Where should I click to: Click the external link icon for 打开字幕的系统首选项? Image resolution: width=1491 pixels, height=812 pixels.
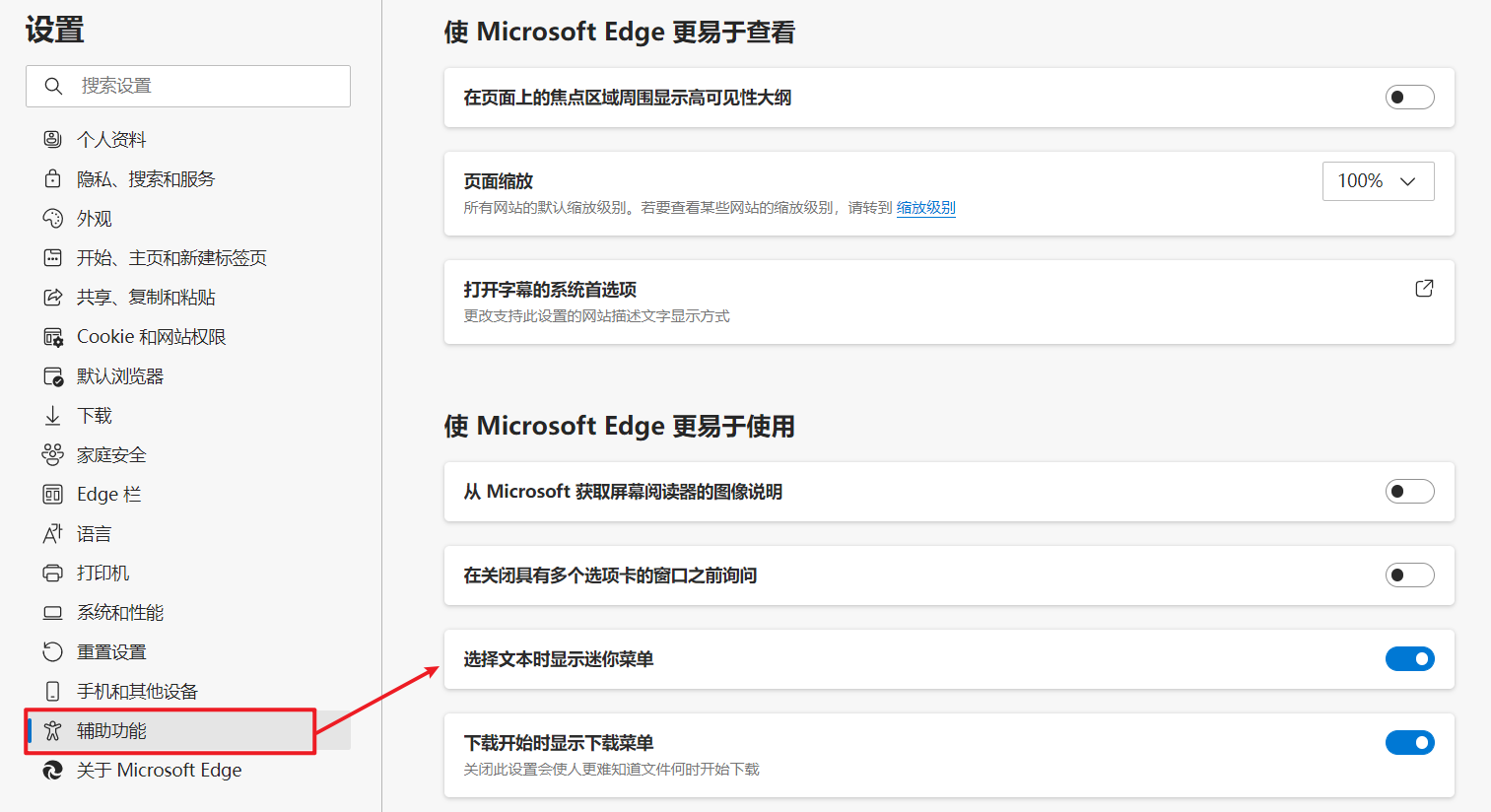[1424, 288]
